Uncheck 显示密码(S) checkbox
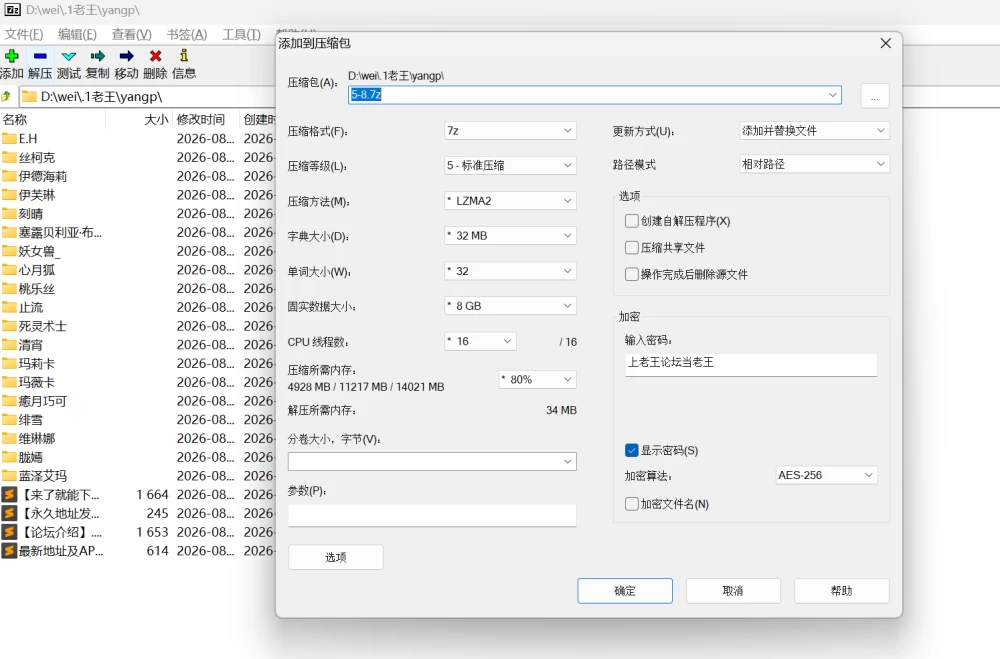Image resolution: width=1000 pixels, height=659 pixels. [631, 450]
